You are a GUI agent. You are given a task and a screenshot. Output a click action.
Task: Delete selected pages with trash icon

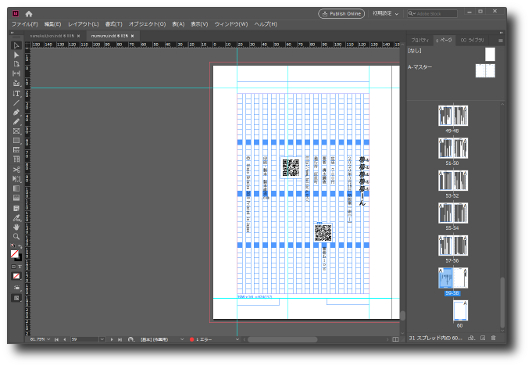(x=493, y=338)
